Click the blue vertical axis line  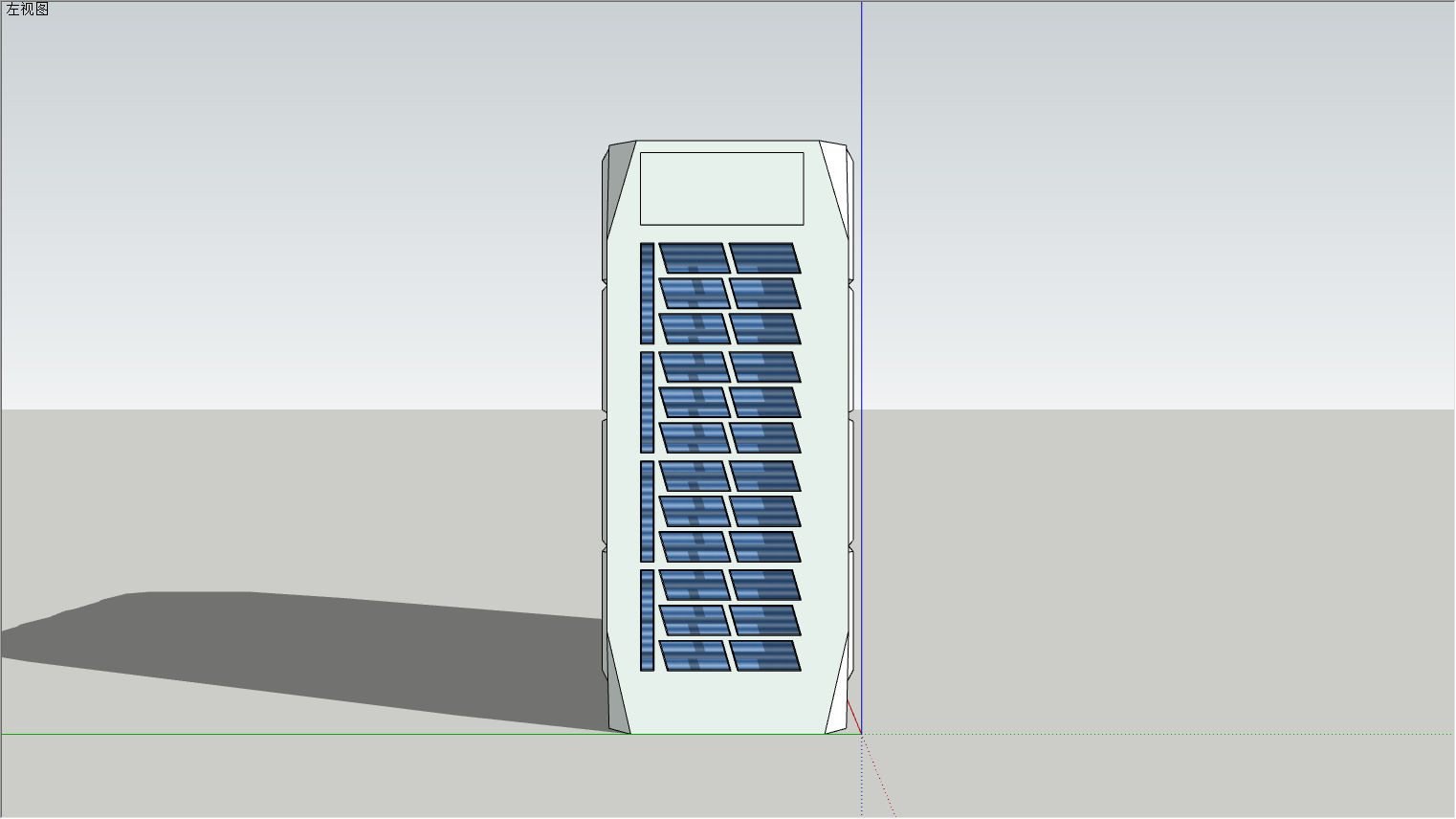(x=861, y=367)
